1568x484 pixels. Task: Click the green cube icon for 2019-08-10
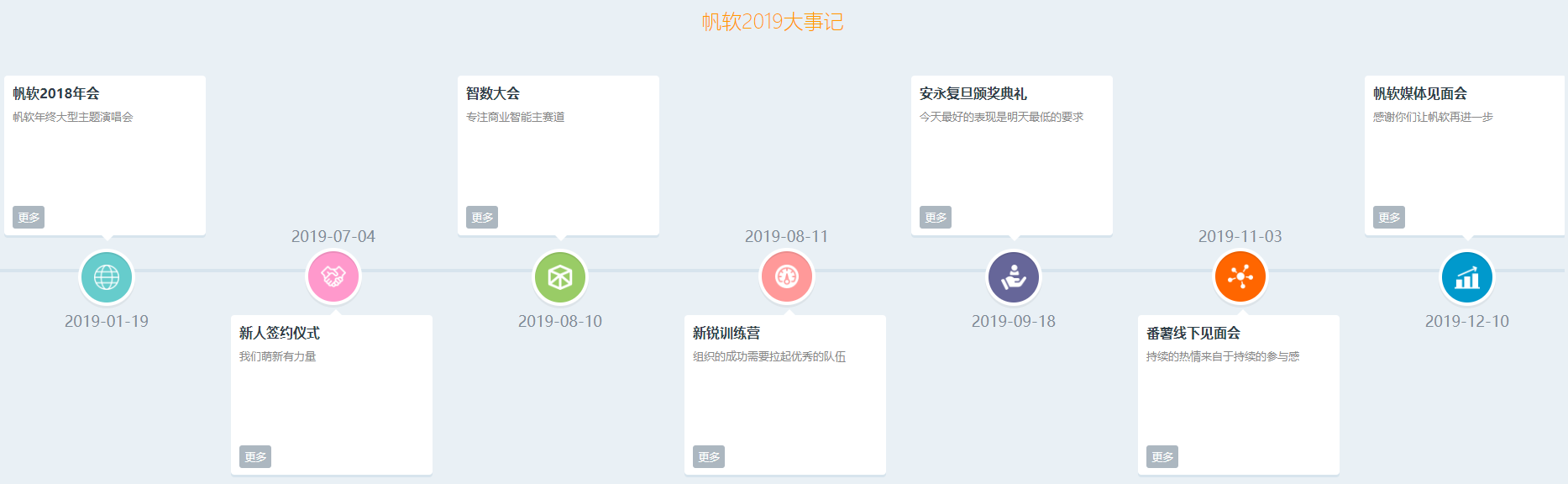tap(560, 277)
